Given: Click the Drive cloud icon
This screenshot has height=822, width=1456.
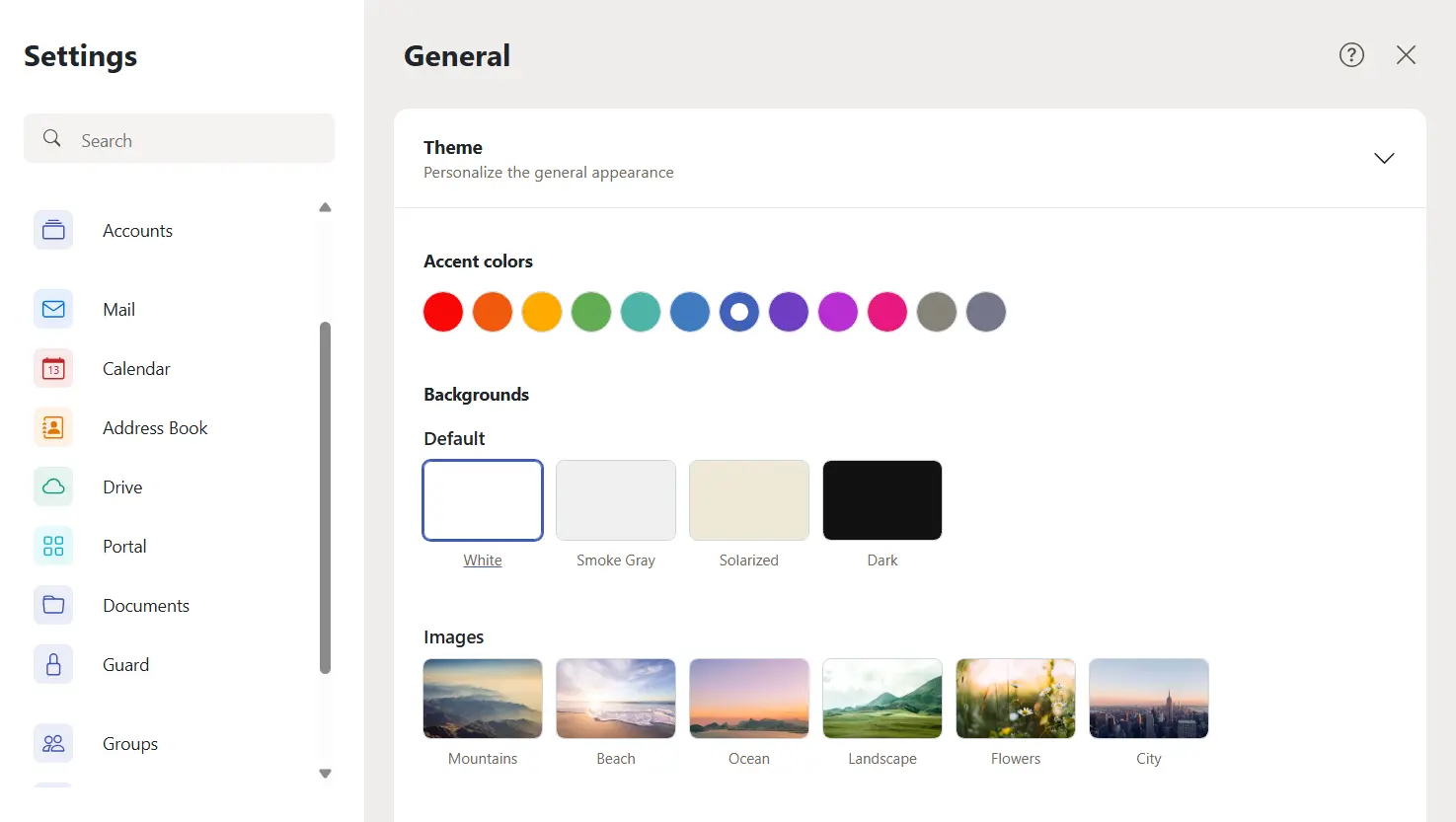Looking at the screenshot, I should coord(53,486).
